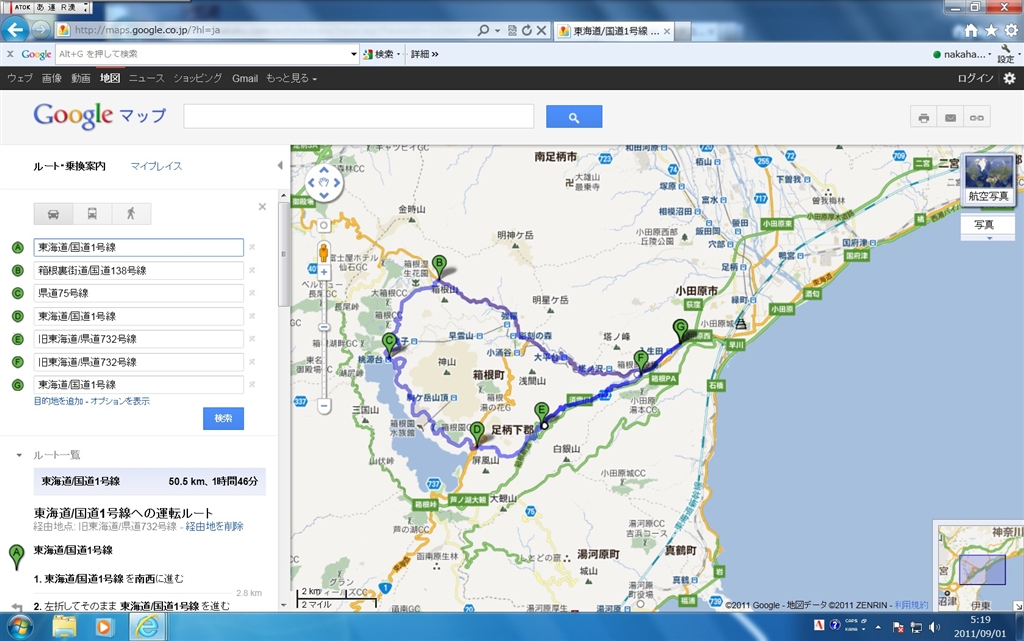Click the browser back arrow button
Viewport: 1024px width, 641px height.
[x=14, y=29]
